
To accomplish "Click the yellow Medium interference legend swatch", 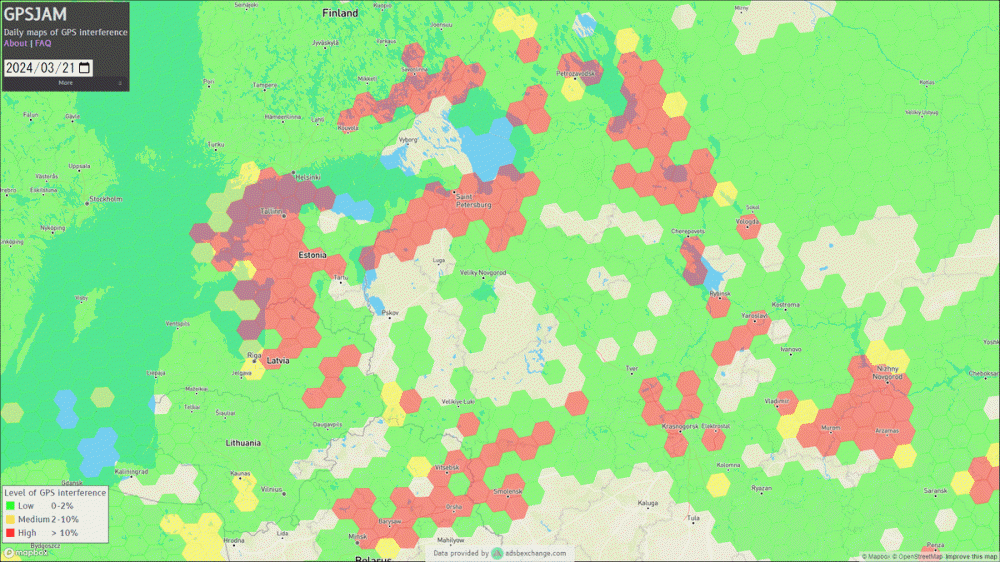I will (9, 519).
